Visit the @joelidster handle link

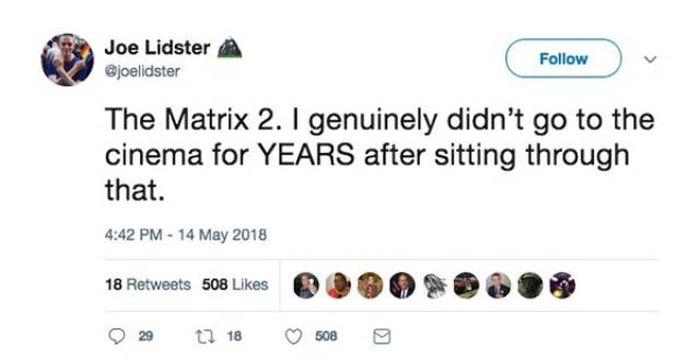(x=142, y=71)
